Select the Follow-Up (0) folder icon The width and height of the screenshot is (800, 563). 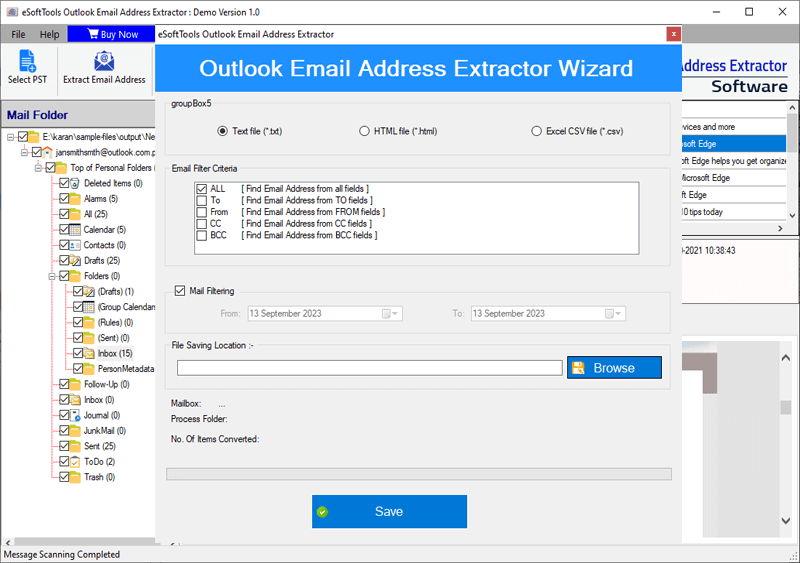pyautogui.click(x=75, y=384)
